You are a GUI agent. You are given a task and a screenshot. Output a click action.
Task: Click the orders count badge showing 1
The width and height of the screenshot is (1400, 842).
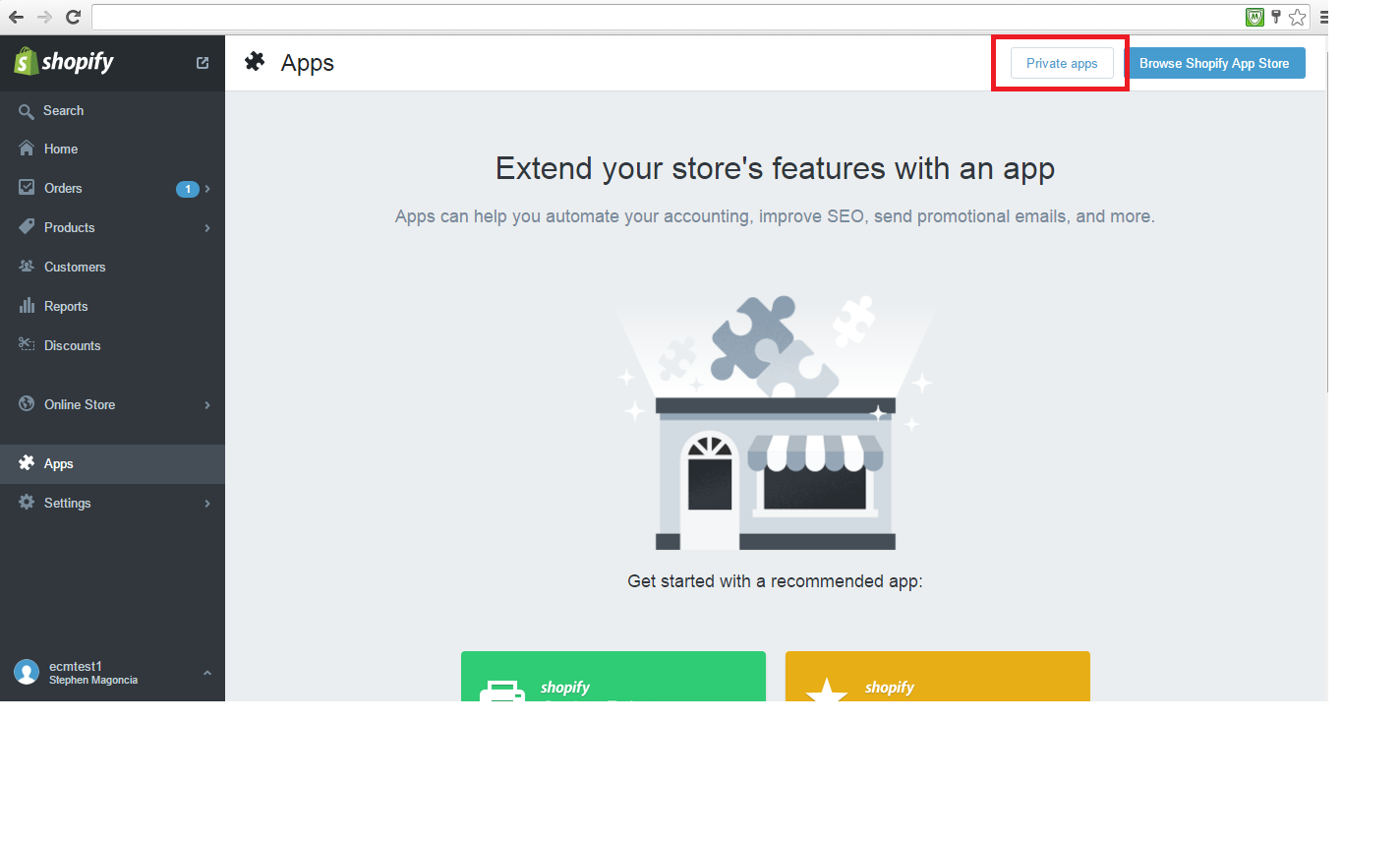point(187,189)
